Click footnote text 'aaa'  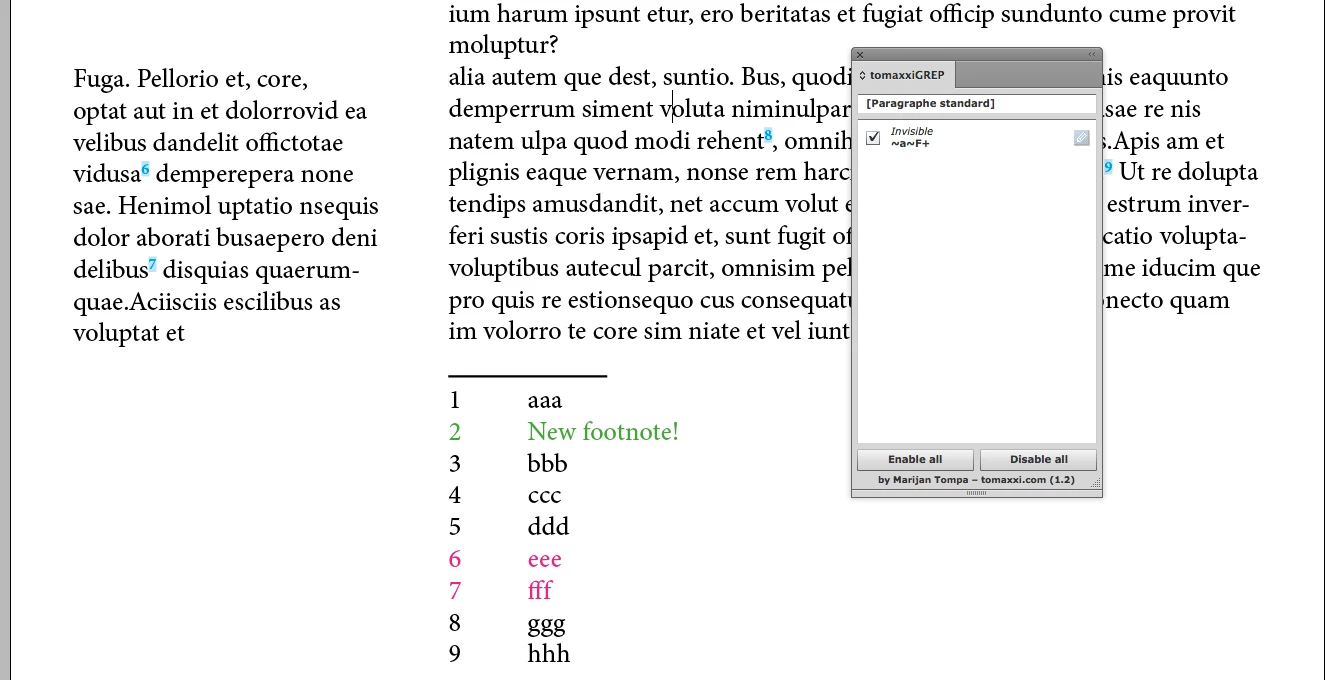tap(545, 401)
